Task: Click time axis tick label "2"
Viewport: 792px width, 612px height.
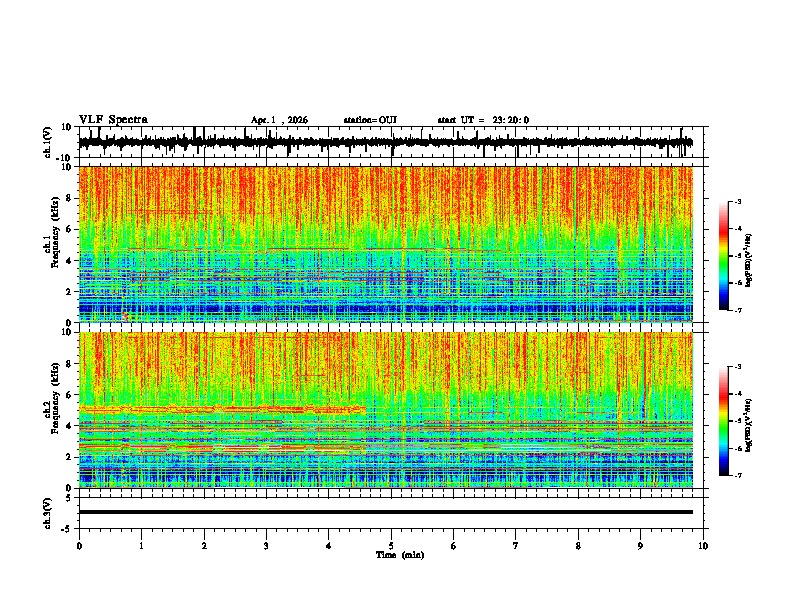Action: [x=204, y=546]
